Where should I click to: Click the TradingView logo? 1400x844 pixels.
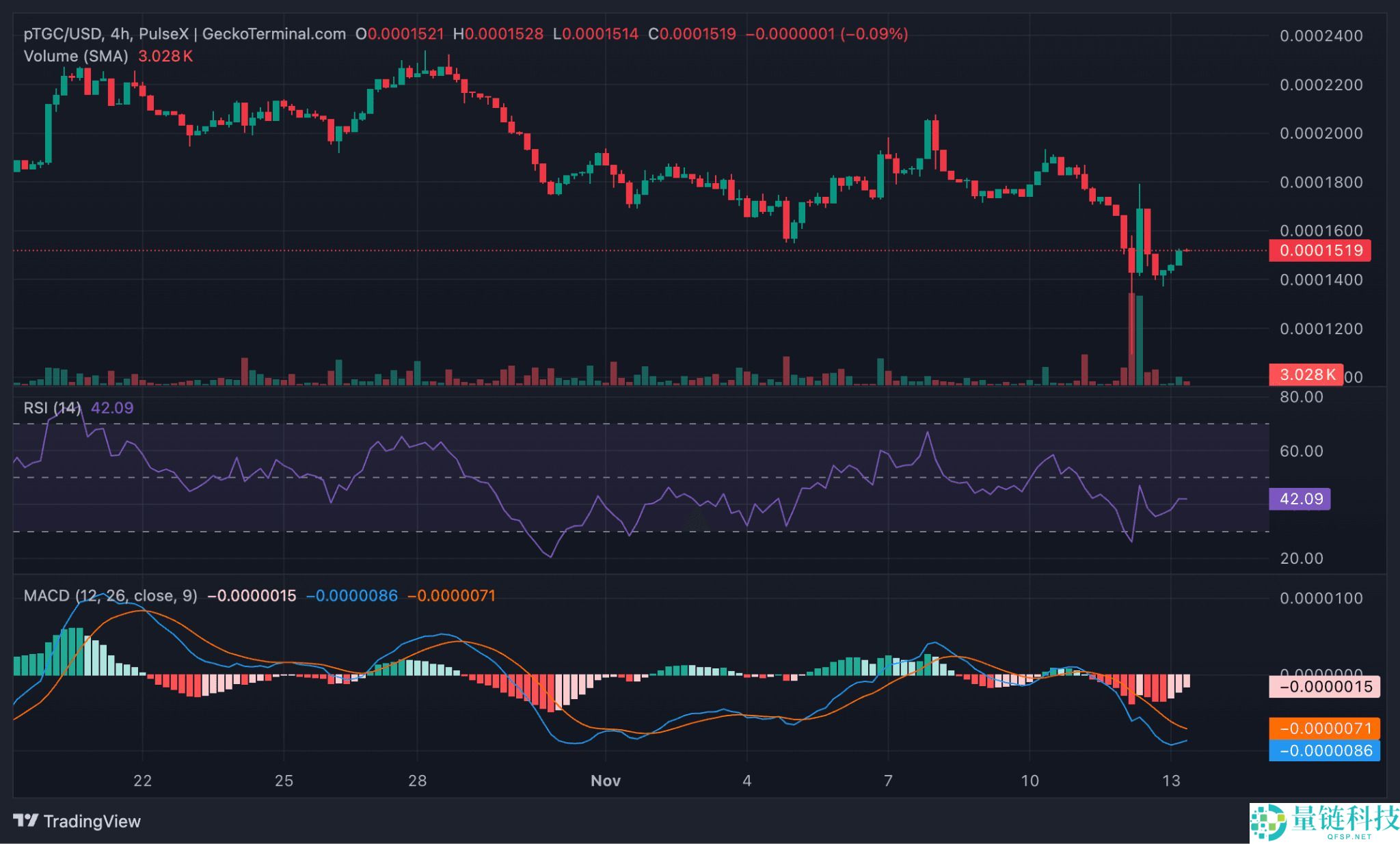point(26,820)
